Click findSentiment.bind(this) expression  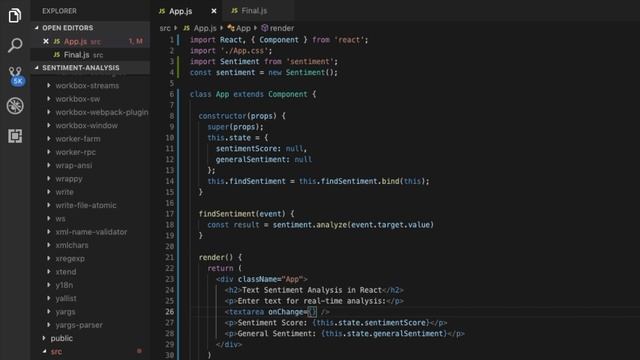pyautogui.click(x=363, y=181)
